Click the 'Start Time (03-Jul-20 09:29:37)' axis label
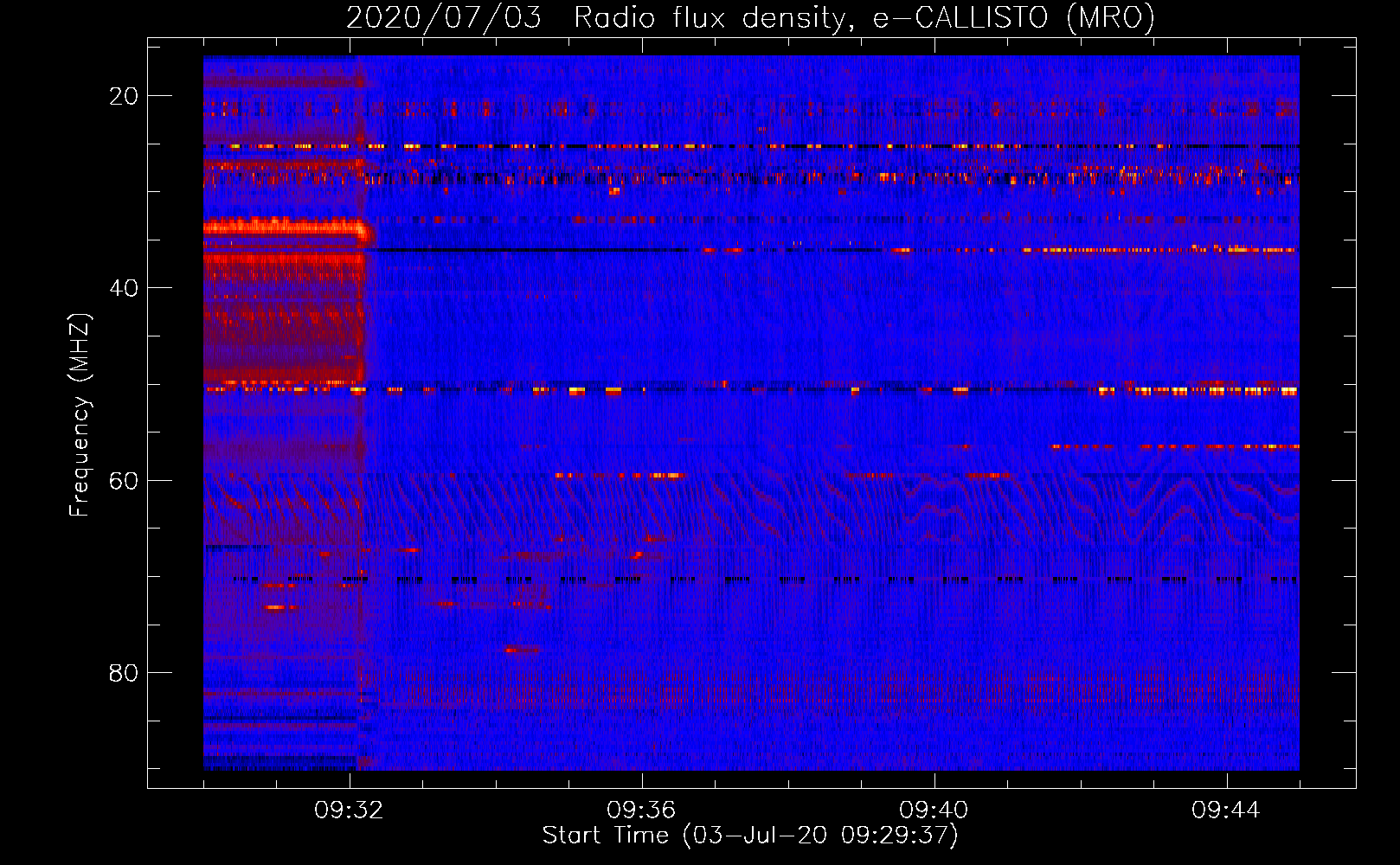1400x865 pixels. point(750,836)
